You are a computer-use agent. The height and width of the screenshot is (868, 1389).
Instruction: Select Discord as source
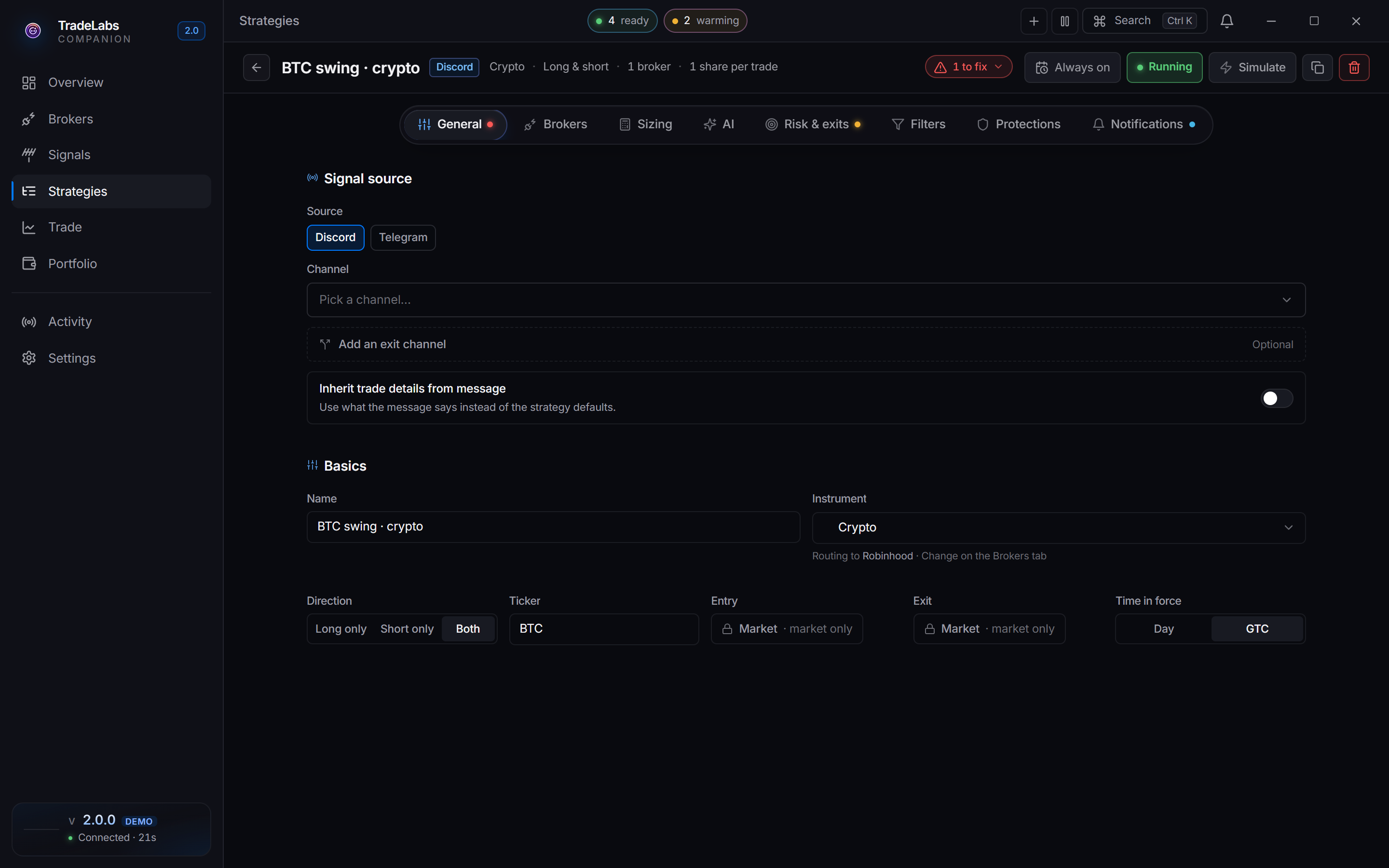click(335, 238)
